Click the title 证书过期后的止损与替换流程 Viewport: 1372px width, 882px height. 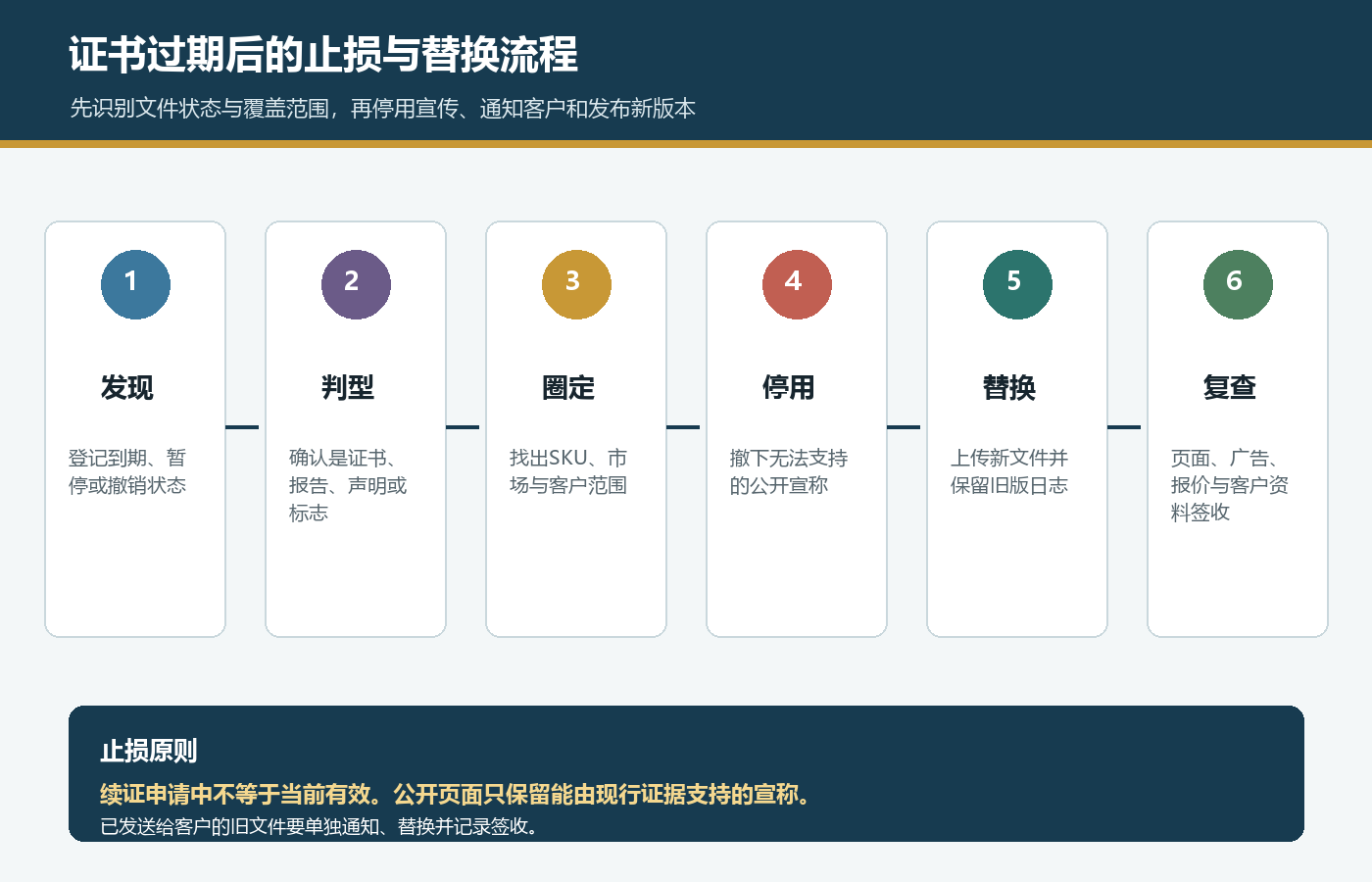[323, 55]
